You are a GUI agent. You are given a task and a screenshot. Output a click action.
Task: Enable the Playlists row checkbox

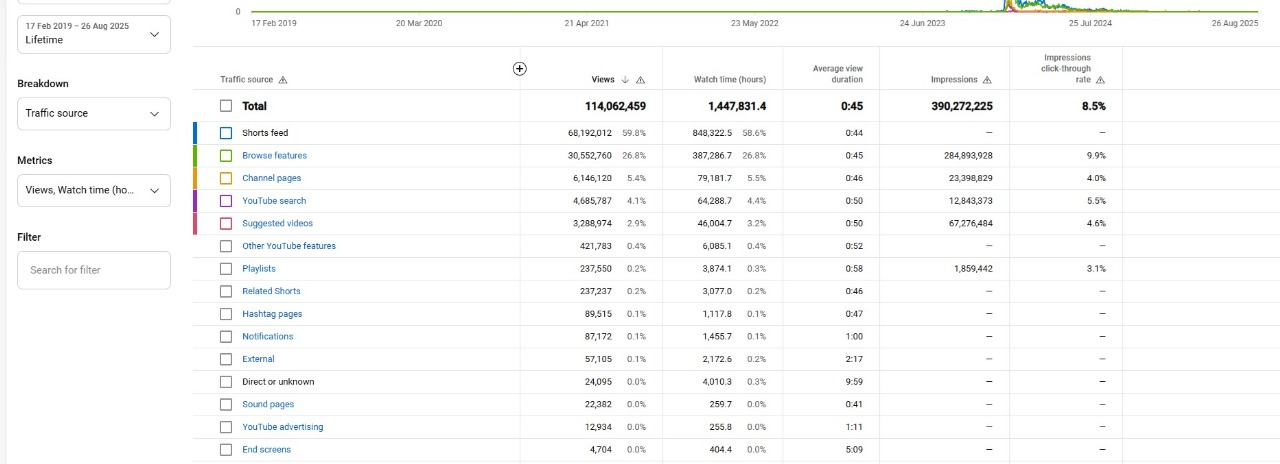pyautogui.click(x=226, y=269)
